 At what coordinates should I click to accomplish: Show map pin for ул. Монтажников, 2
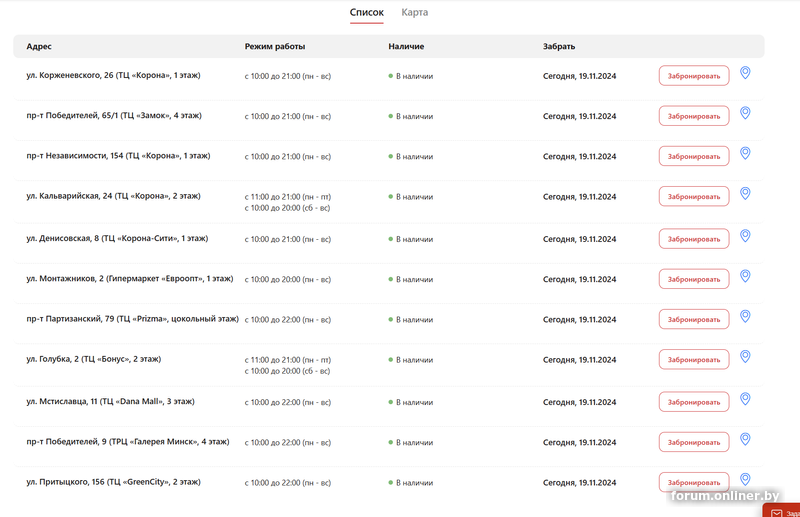point(745,277)
